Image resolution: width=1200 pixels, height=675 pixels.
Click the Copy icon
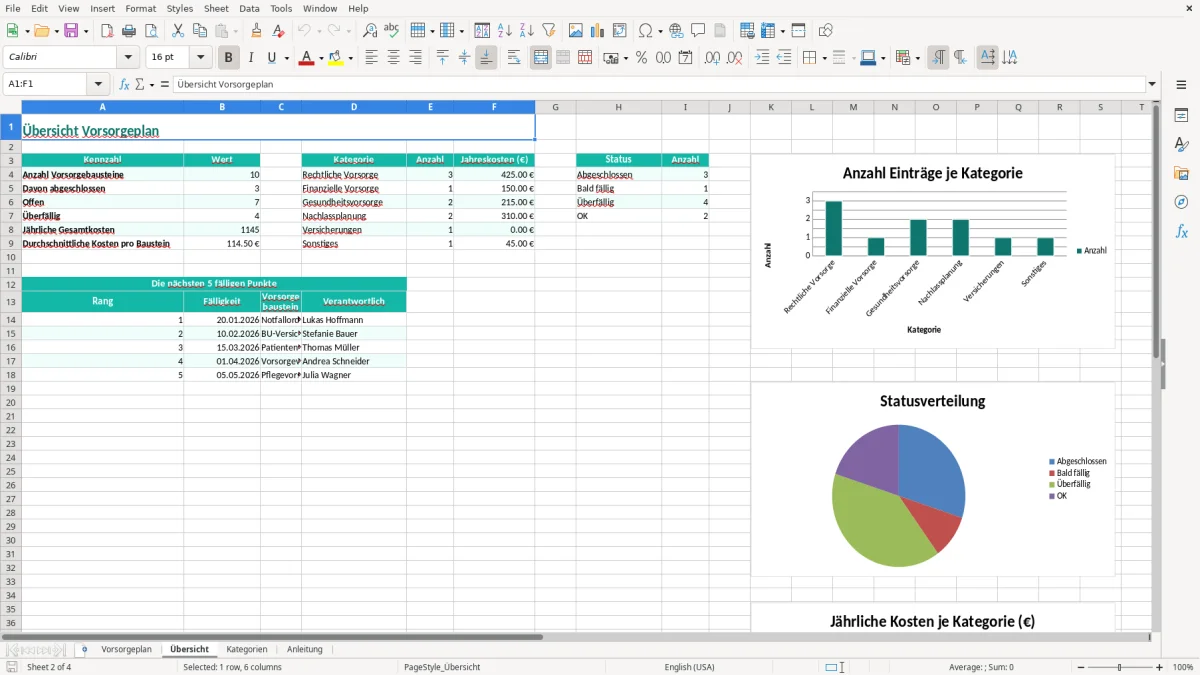pos(199,31)
